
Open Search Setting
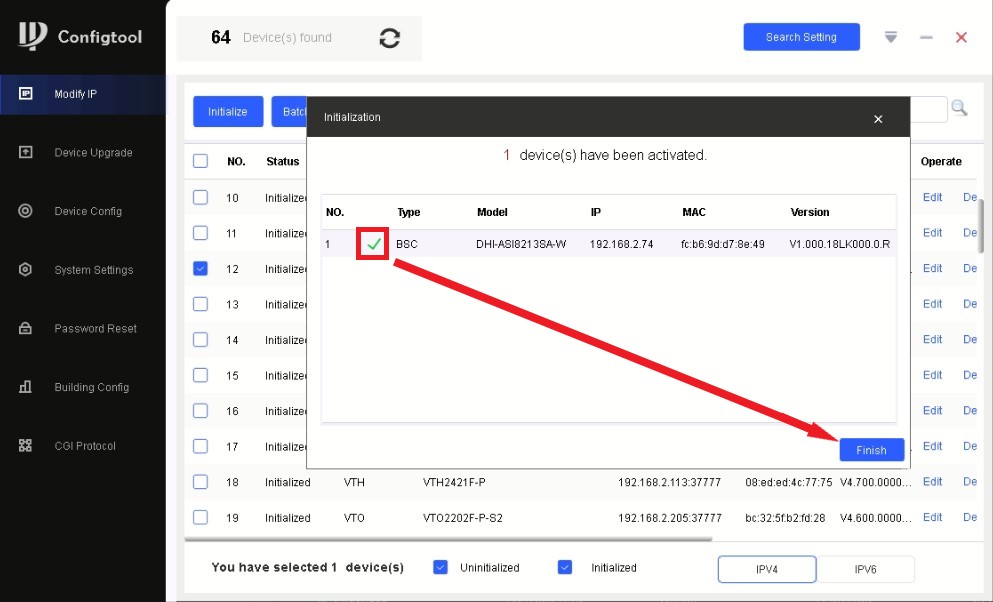click(801, 37)
